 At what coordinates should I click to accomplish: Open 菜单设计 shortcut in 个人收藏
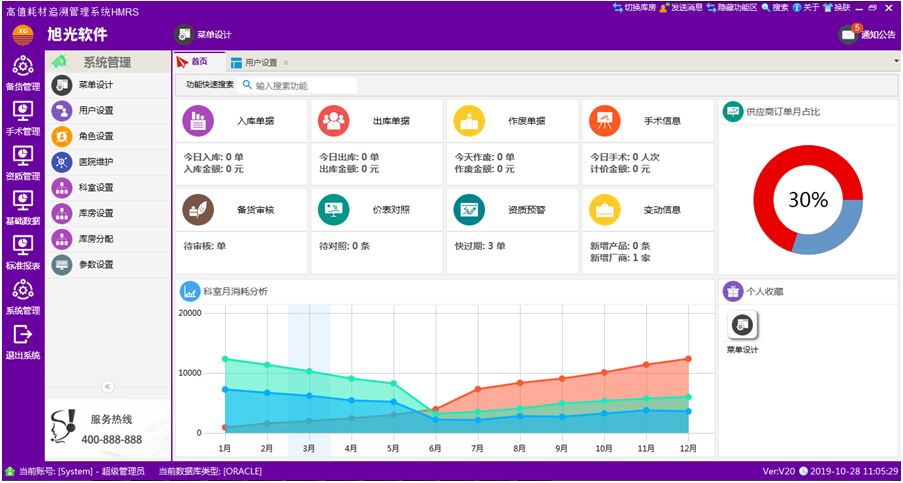pos(742,325)
